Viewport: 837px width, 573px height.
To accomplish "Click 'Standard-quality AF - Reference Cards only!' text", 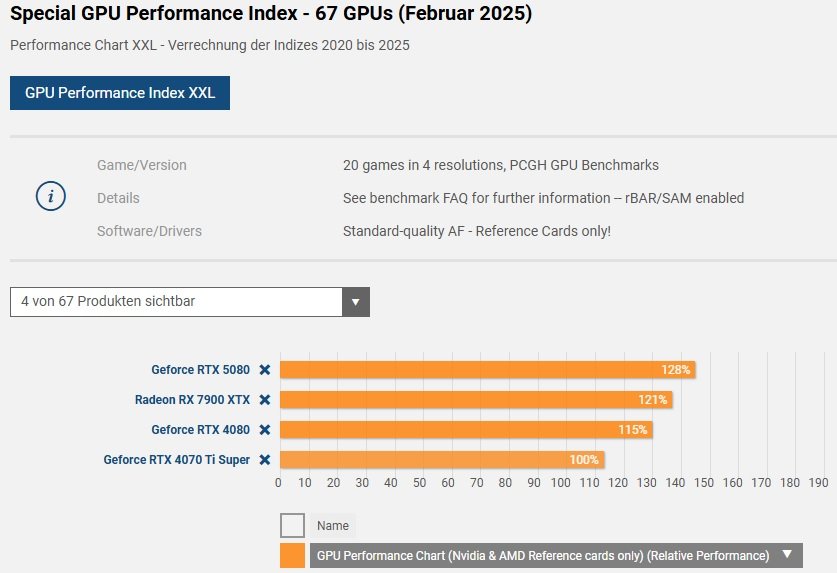I will tap(477, 231).
